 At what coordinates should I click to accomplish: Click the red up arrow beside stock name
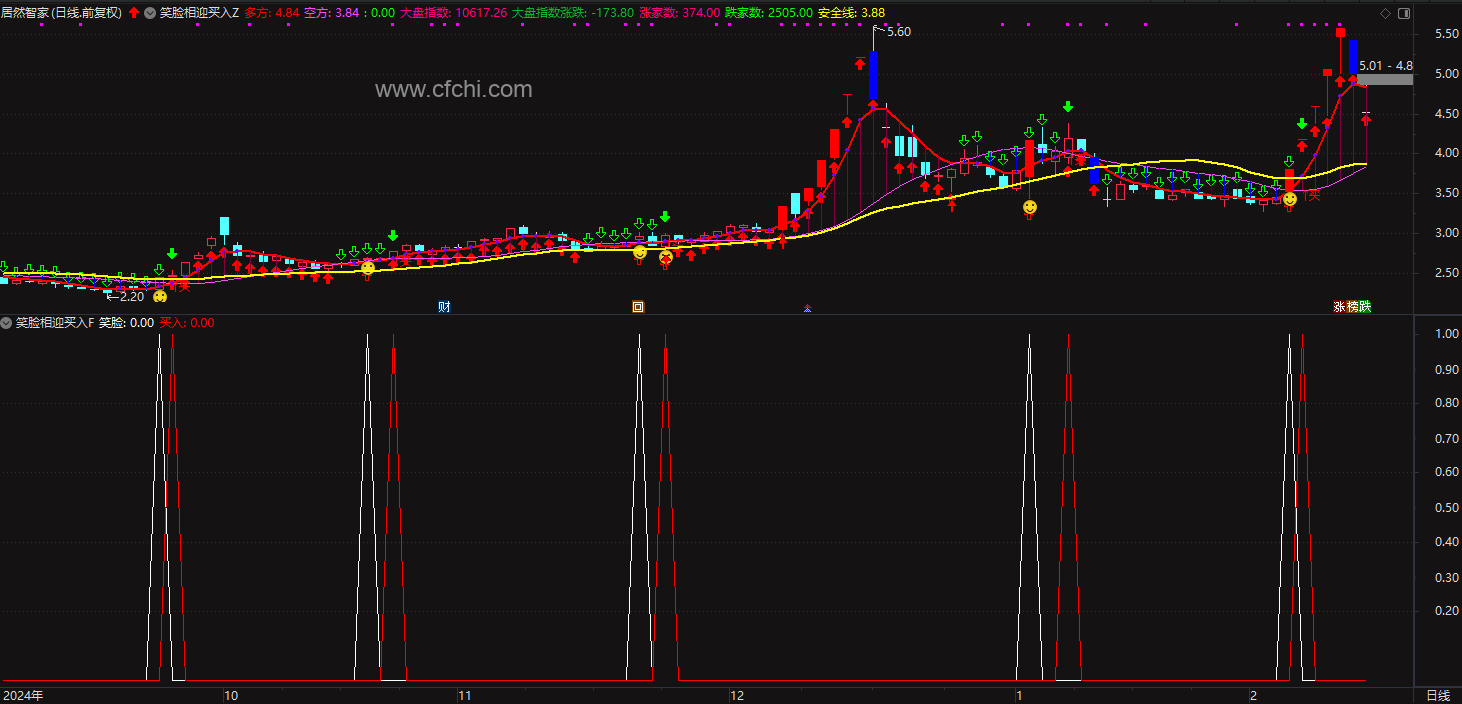[x=134, y=13]
